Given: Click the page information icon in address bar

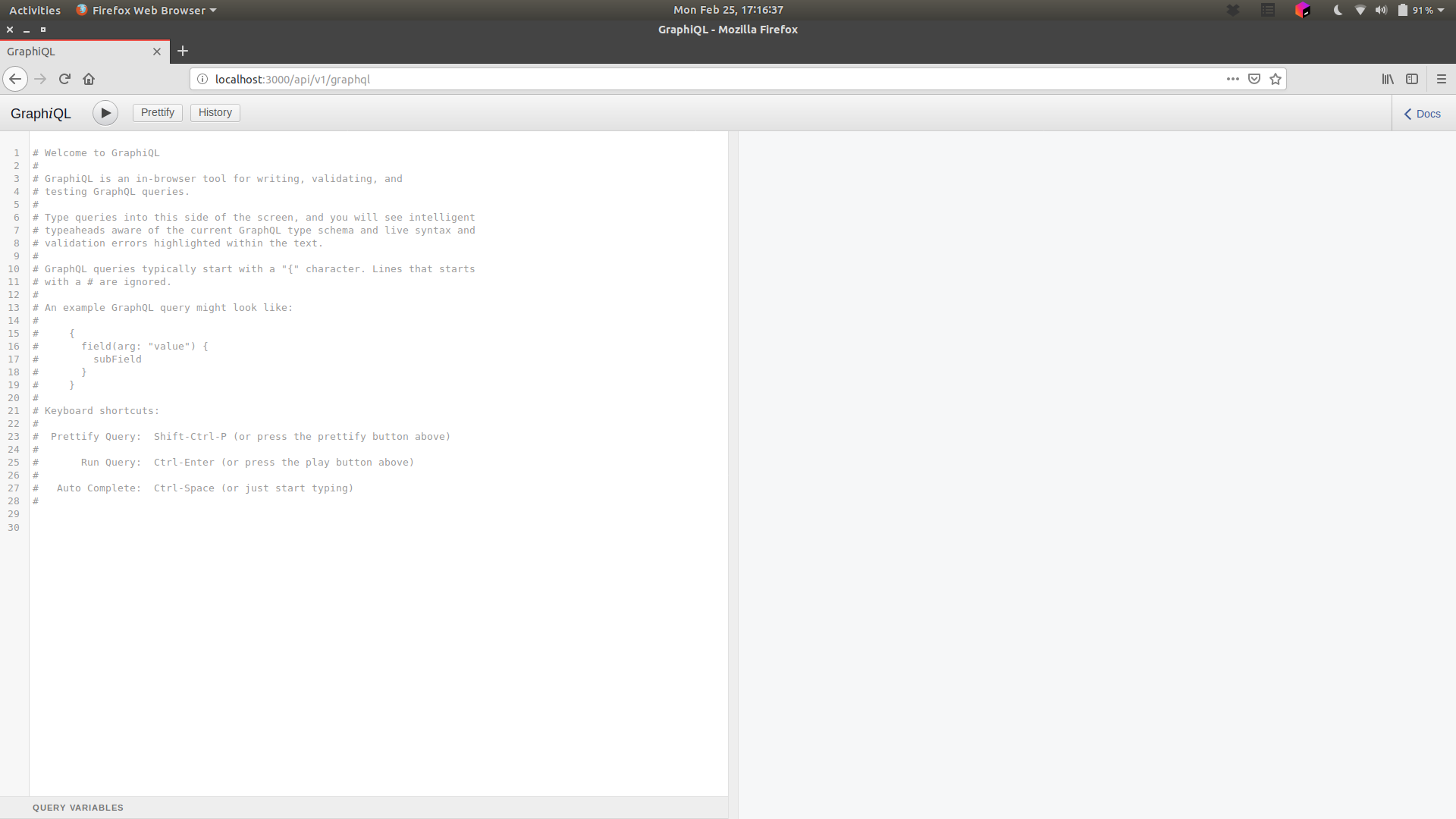Looking at the screenshot, I should [202, 79].
